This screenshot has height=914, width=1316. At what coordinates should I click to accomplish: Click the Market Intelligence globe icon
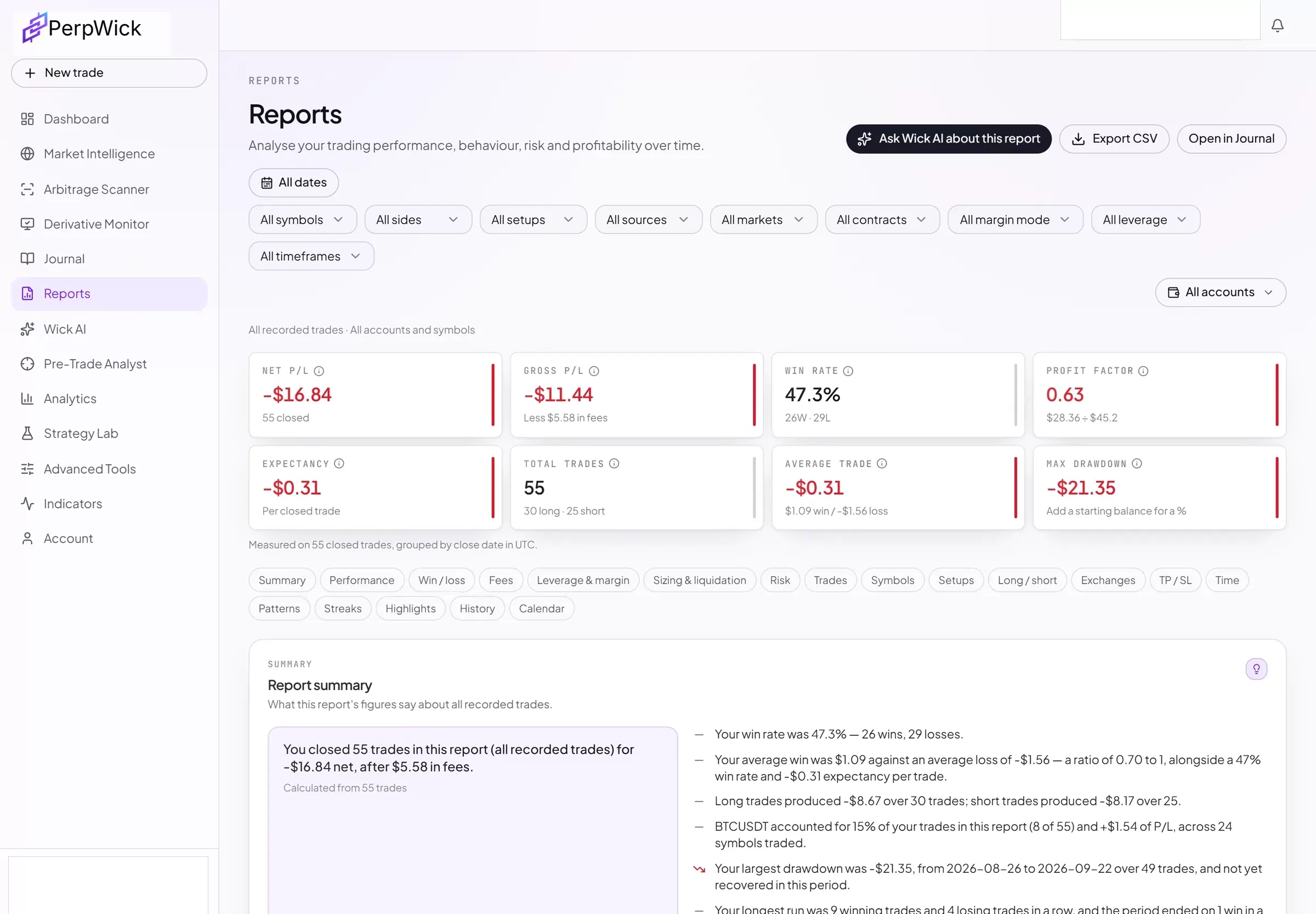coord(27,154)
